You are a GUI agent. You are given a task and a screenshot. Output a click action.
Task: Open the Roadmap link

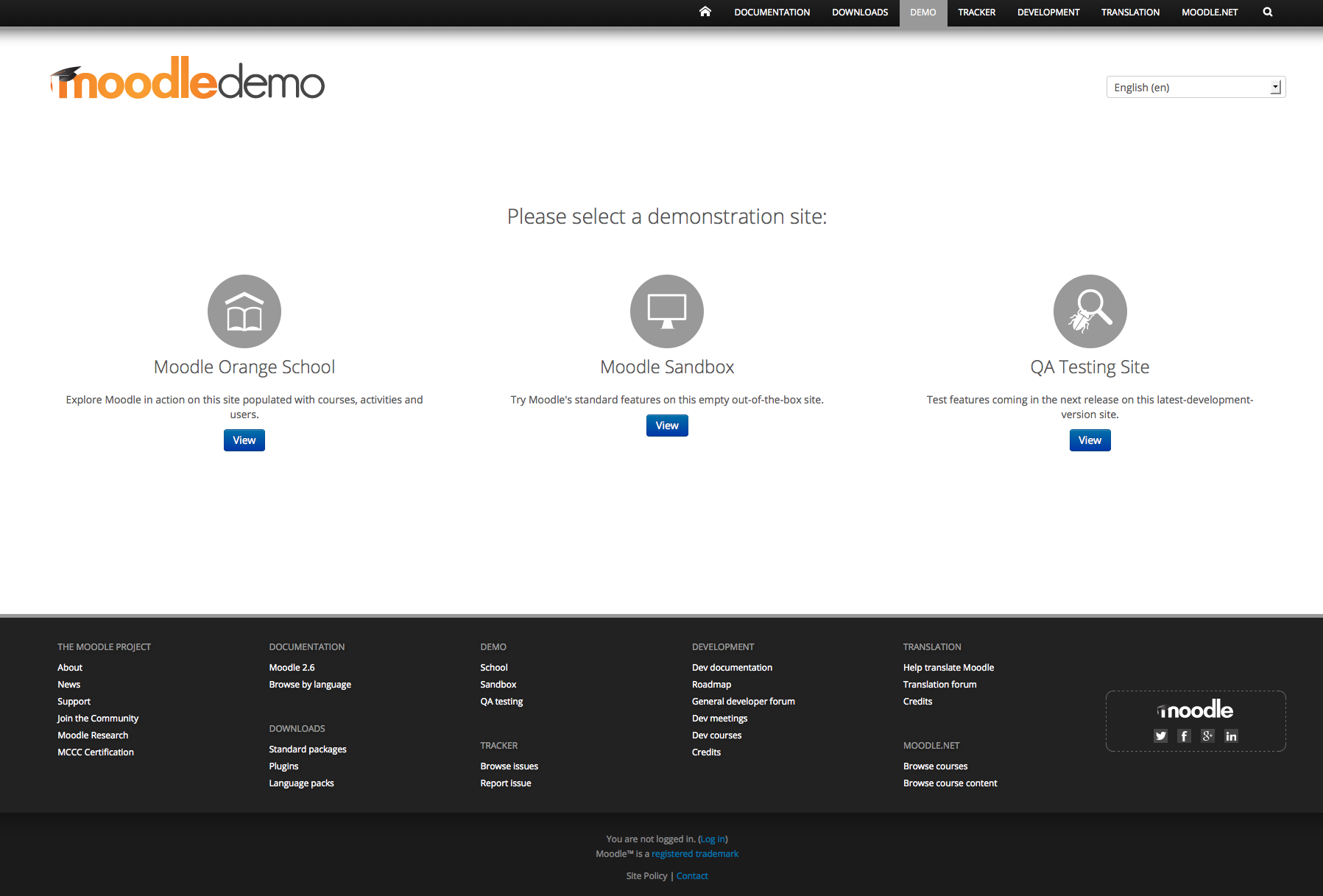pos(711,685)
